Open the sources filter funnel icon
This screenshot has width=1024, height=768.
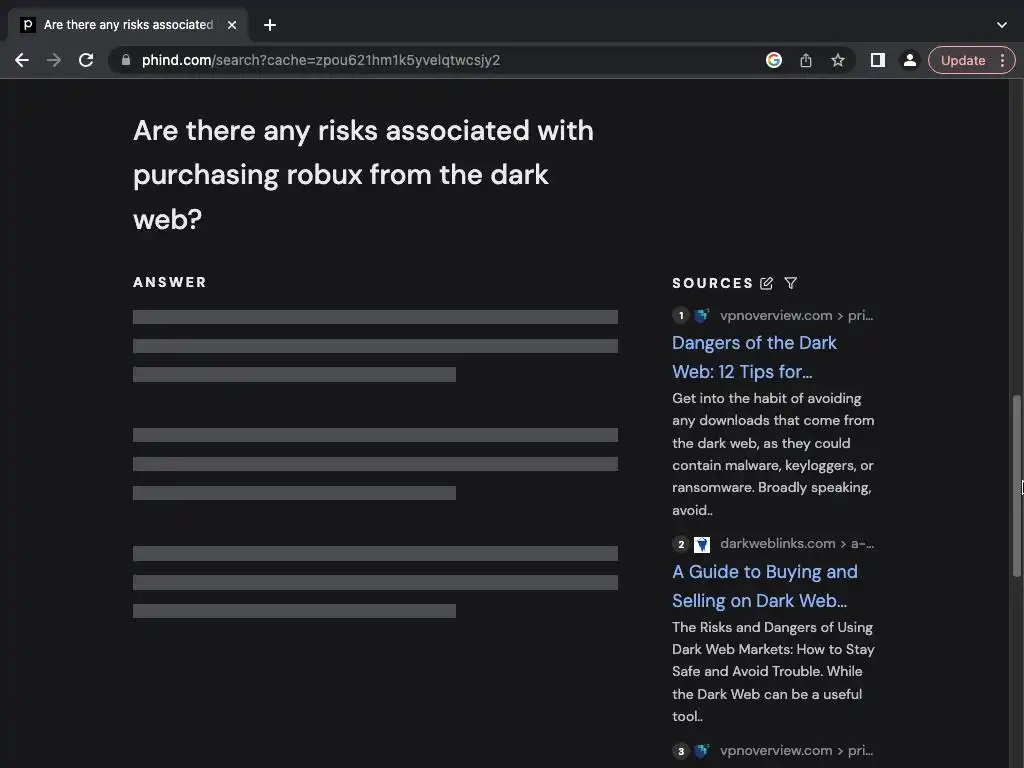click(x=791, y=283)
